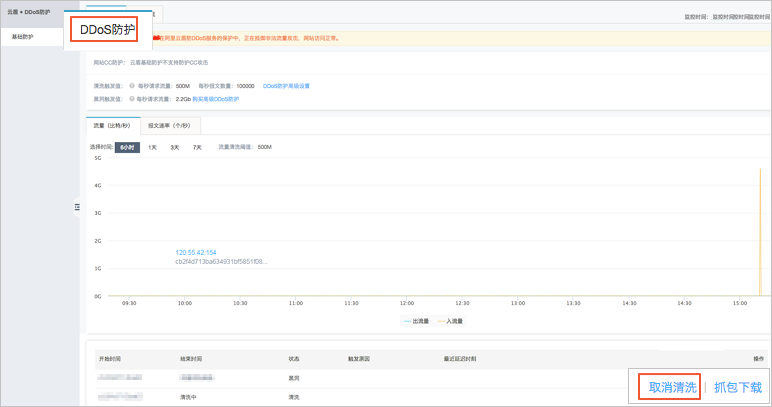The image size is (772, 407).
Task: Select the 3天 time range
Action: click(174, 147)
